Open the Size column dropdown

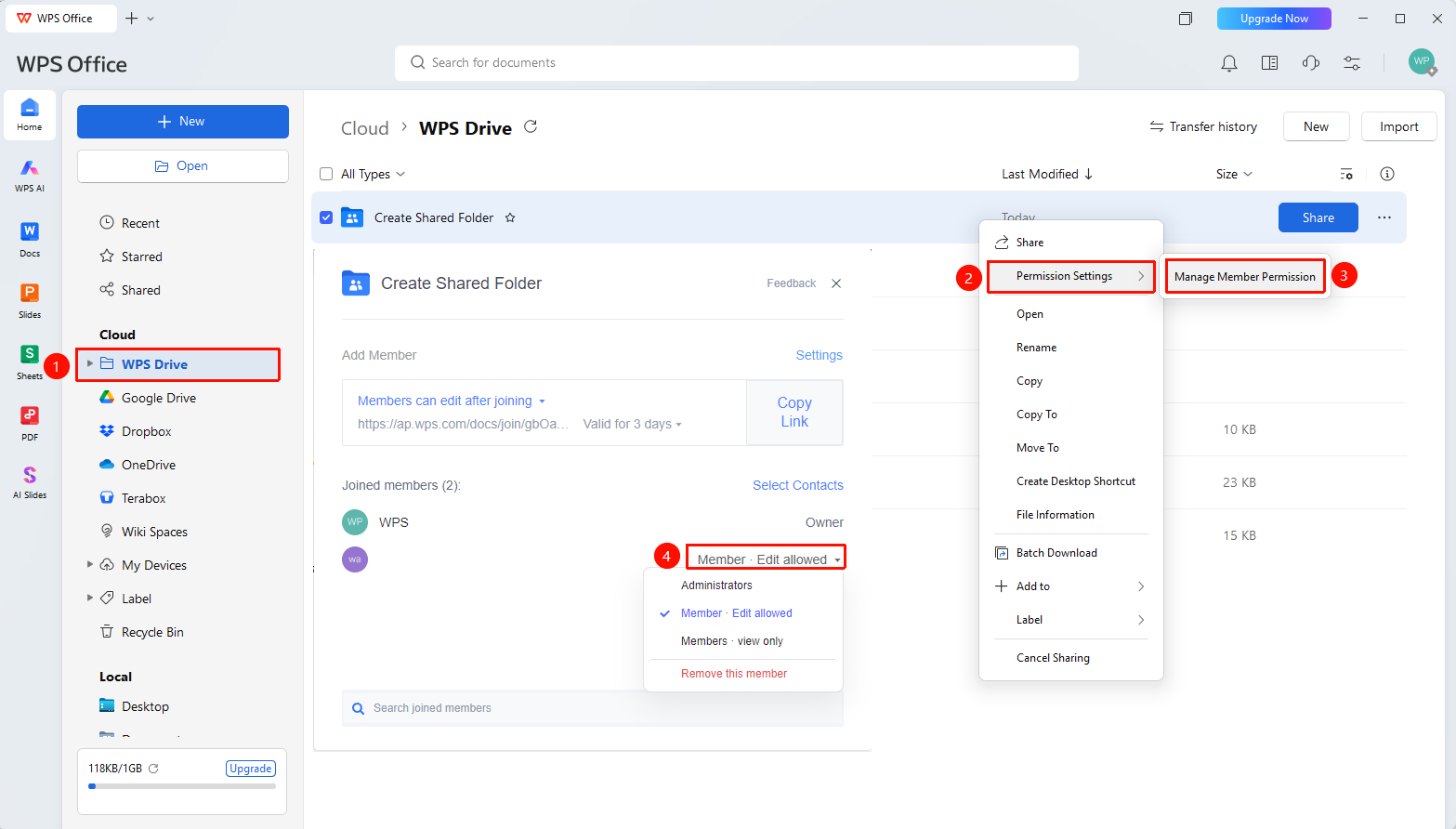(x=1234, y=174)
